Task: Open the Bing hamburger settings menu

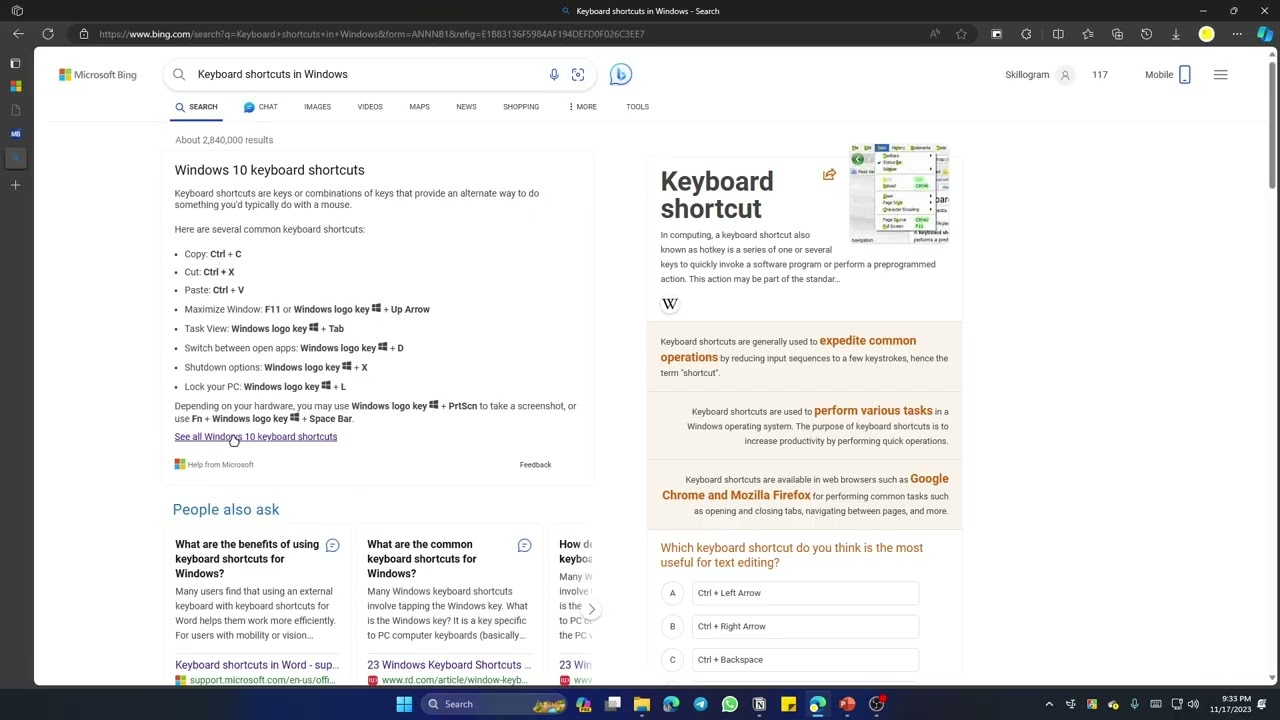Action: (x=1220, y=75)
